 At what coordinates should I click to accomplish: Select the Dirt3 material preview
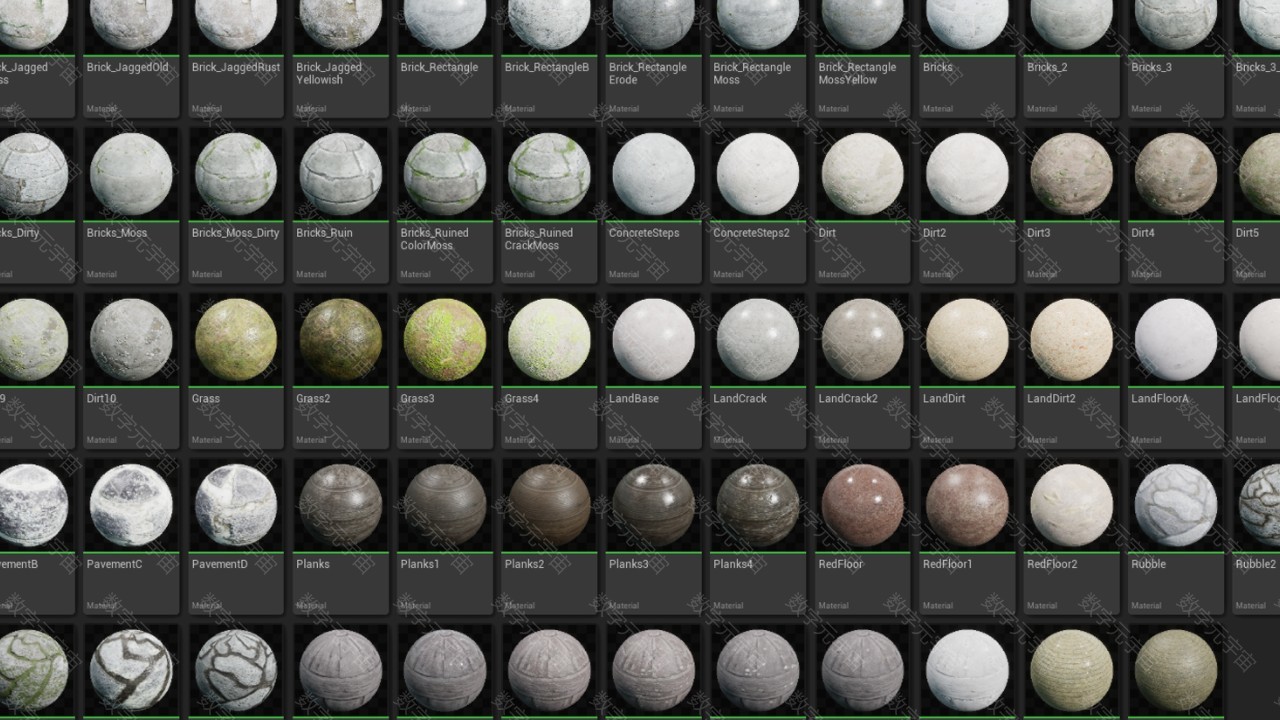coord(1071,173)
